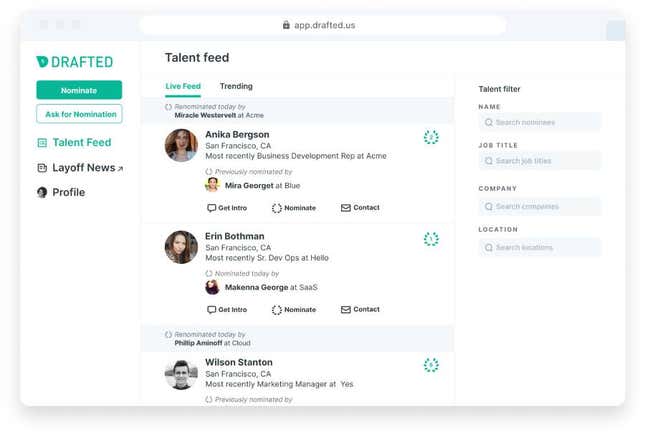Click the Search job titles input field
The width and height of the screenshot is (645, 436).
coord(540,161)
